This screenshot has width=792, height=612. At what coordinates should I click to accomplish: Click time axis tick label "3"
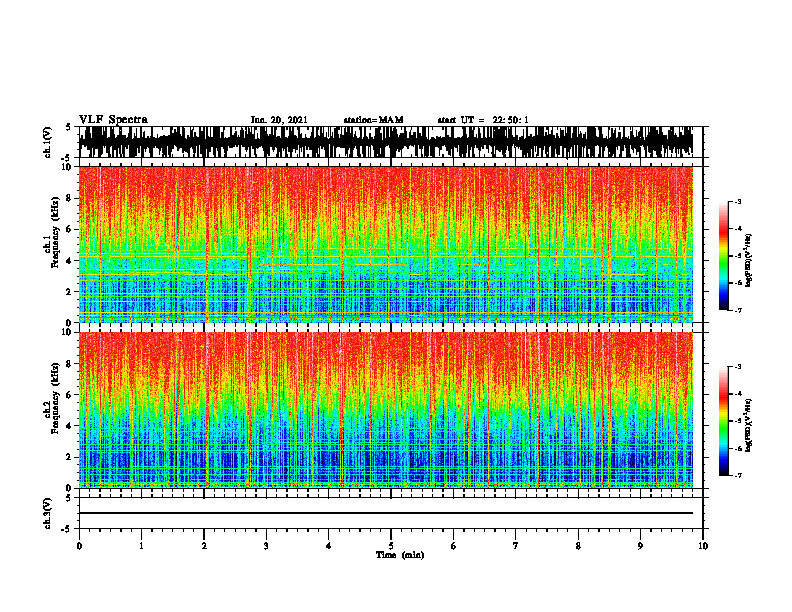[x=266, y=546]
